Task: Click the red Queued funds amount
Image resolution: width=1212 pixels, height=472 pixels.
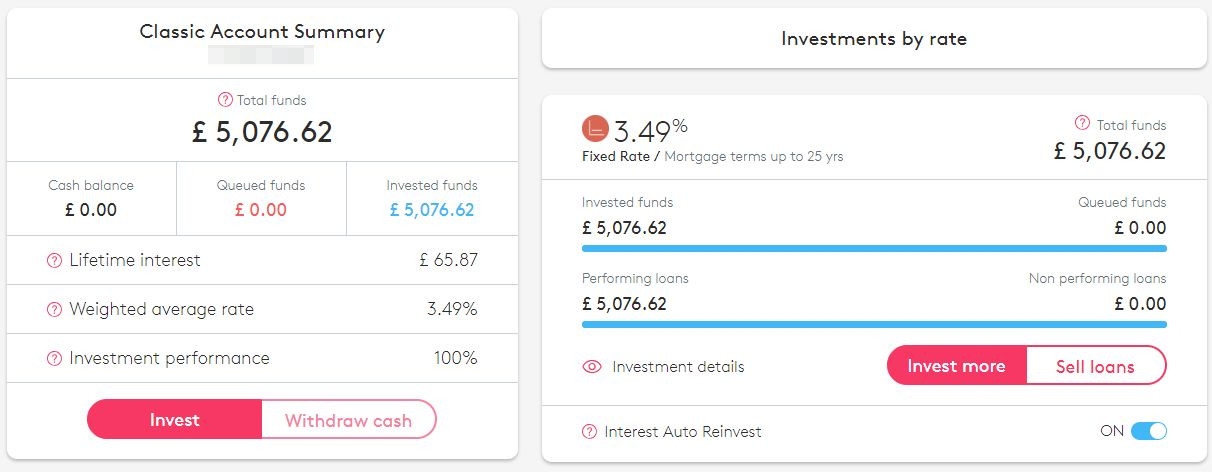Action: tap(261, 210)
